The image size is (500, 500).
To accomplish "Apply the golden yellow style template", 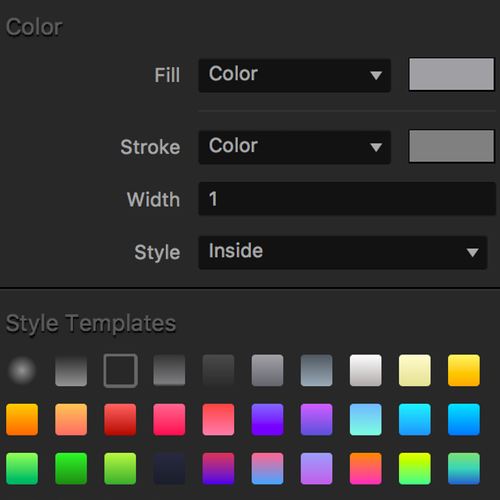I will click(x=464, y=370).
